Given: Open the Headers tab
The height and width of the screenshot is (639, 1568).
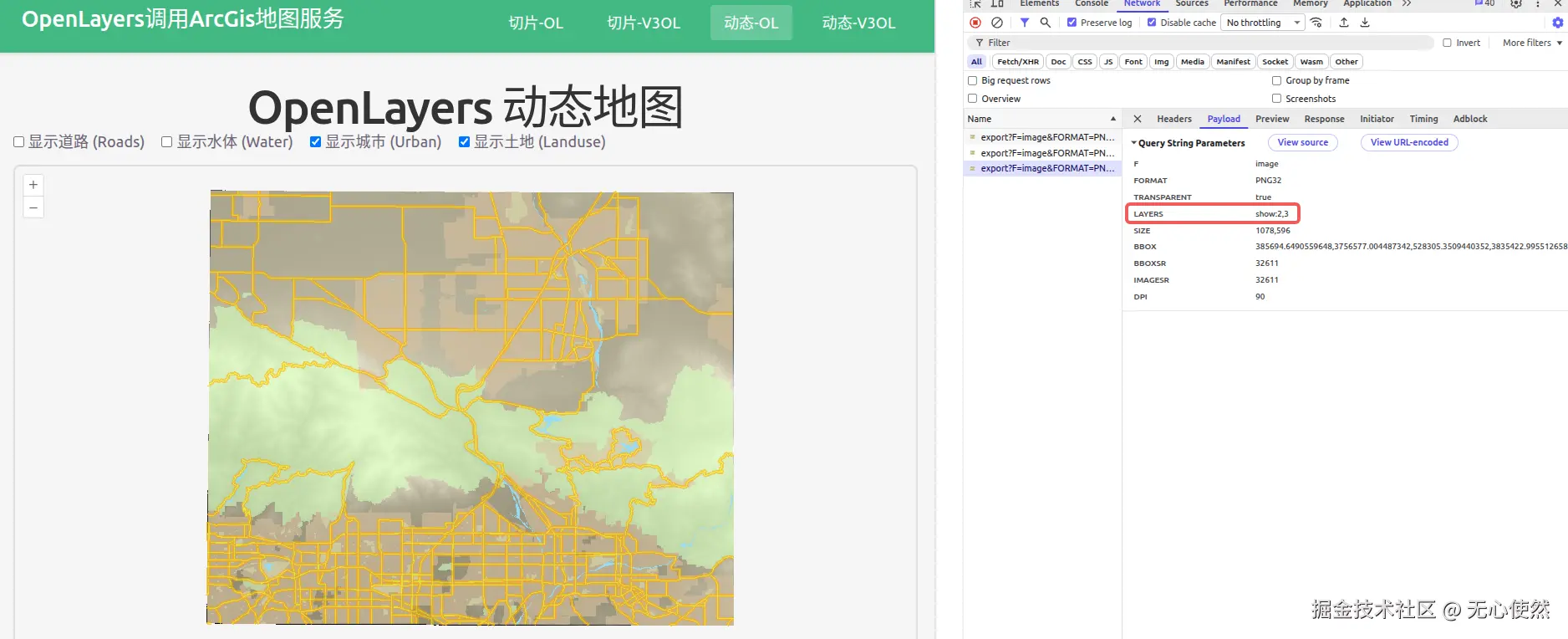Looking at the screenshot, I should pyautogui.click(x=1174, y=119).
